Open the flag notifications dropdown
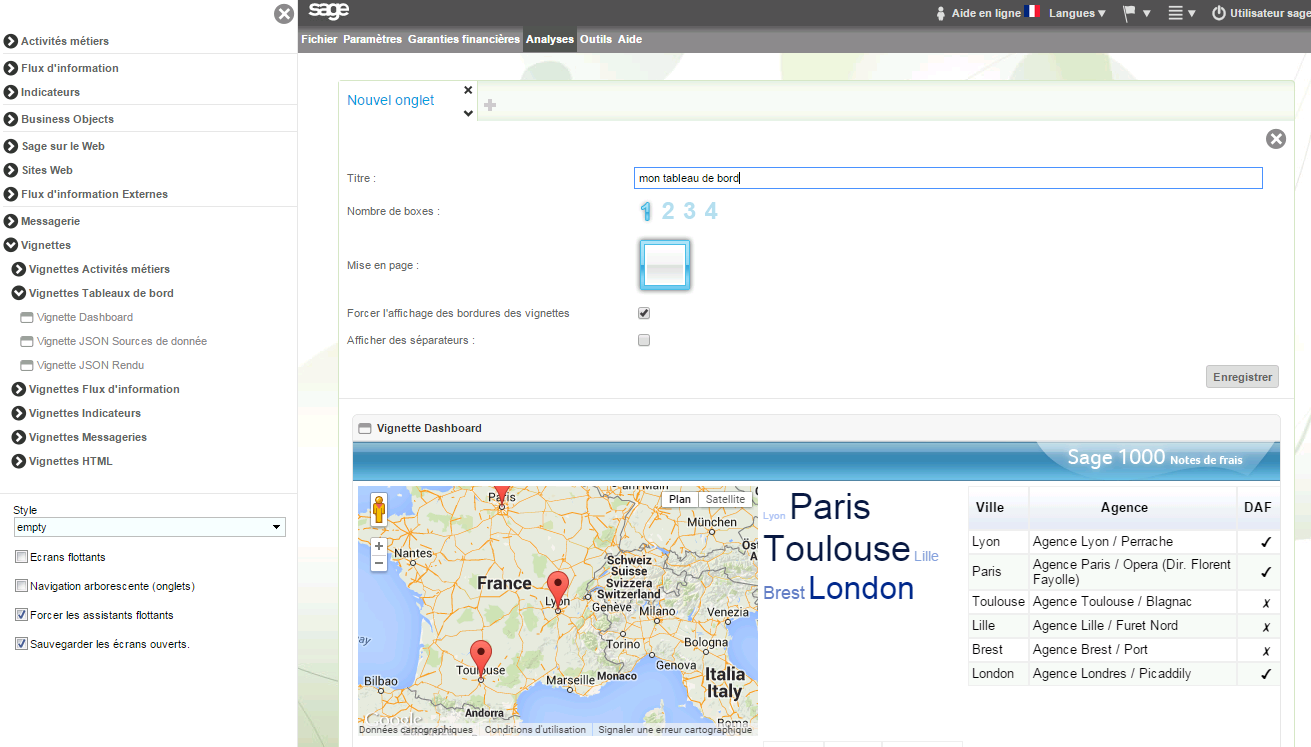1311x747 pixels. click(x=1136, y=13)
